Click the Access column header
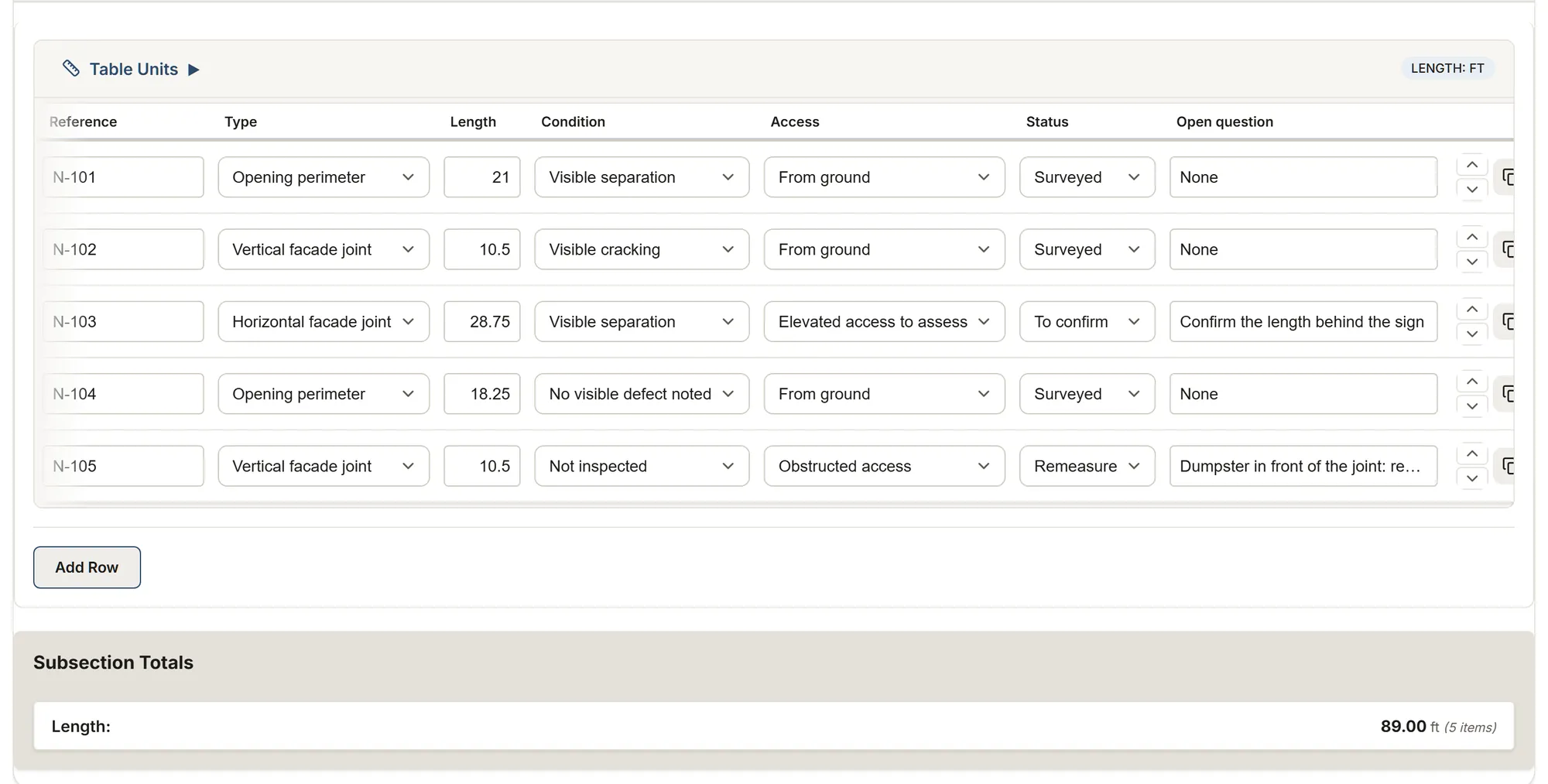 tap(795, 122)
